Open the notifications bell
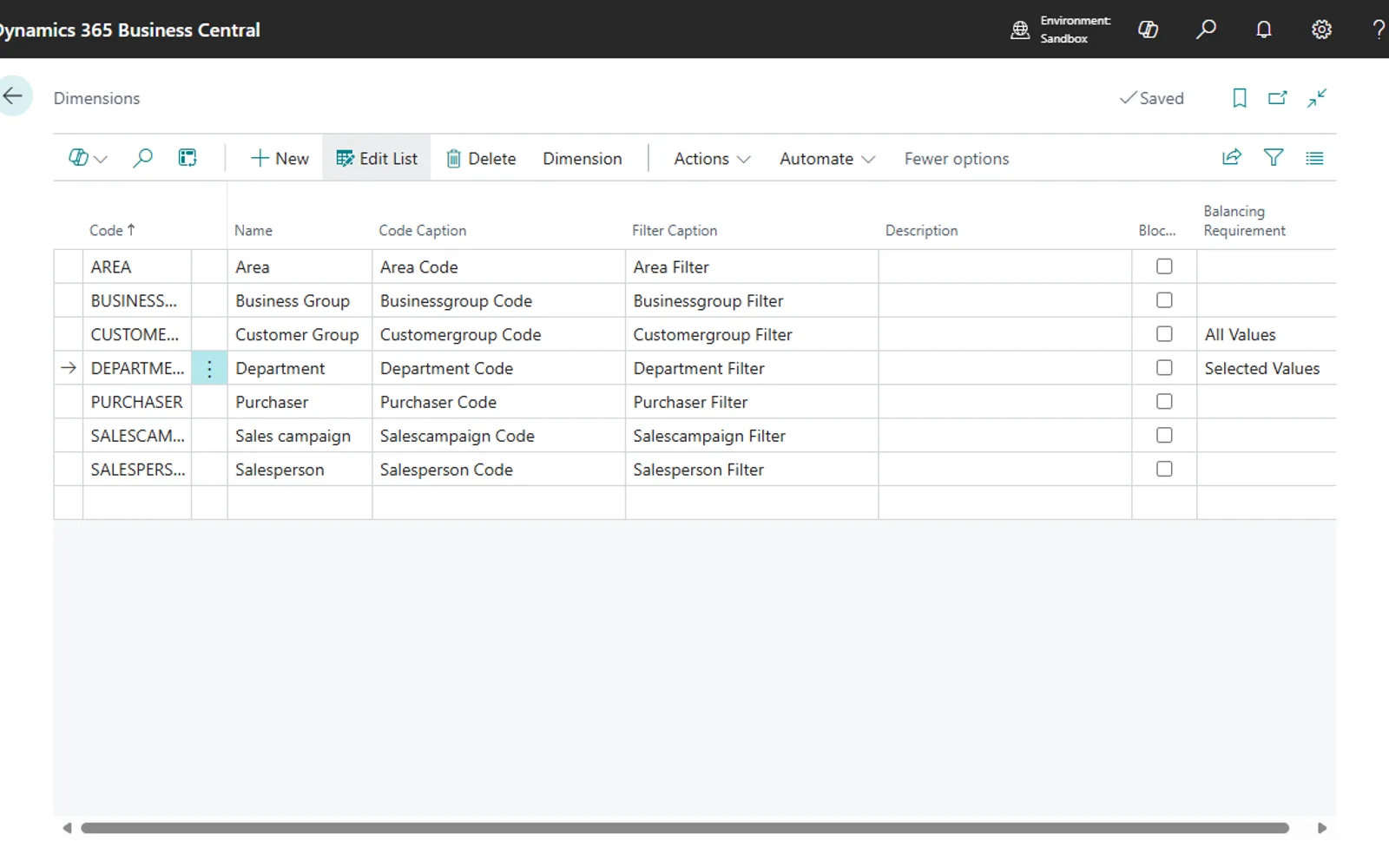1389x868 pixels. click(x=1264, y=30)
